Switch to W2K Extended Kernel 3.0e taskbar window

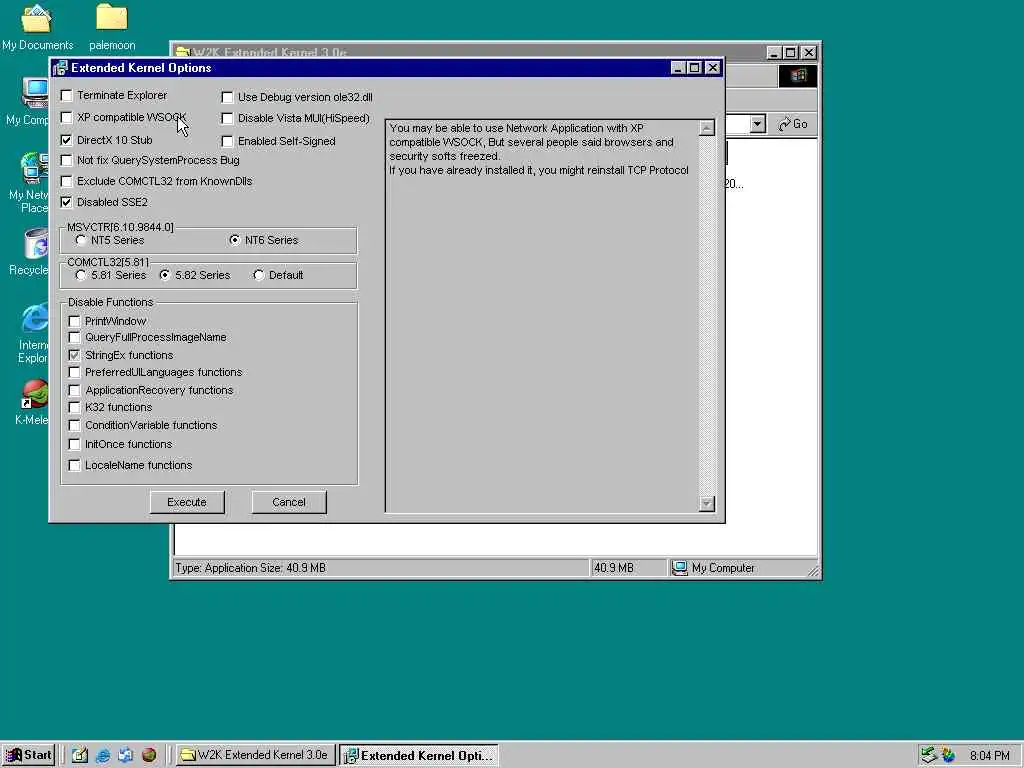255,755
